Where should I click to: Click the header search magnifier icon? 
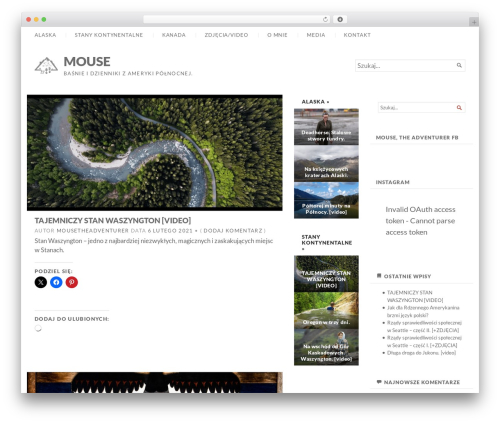click(459, 65)
